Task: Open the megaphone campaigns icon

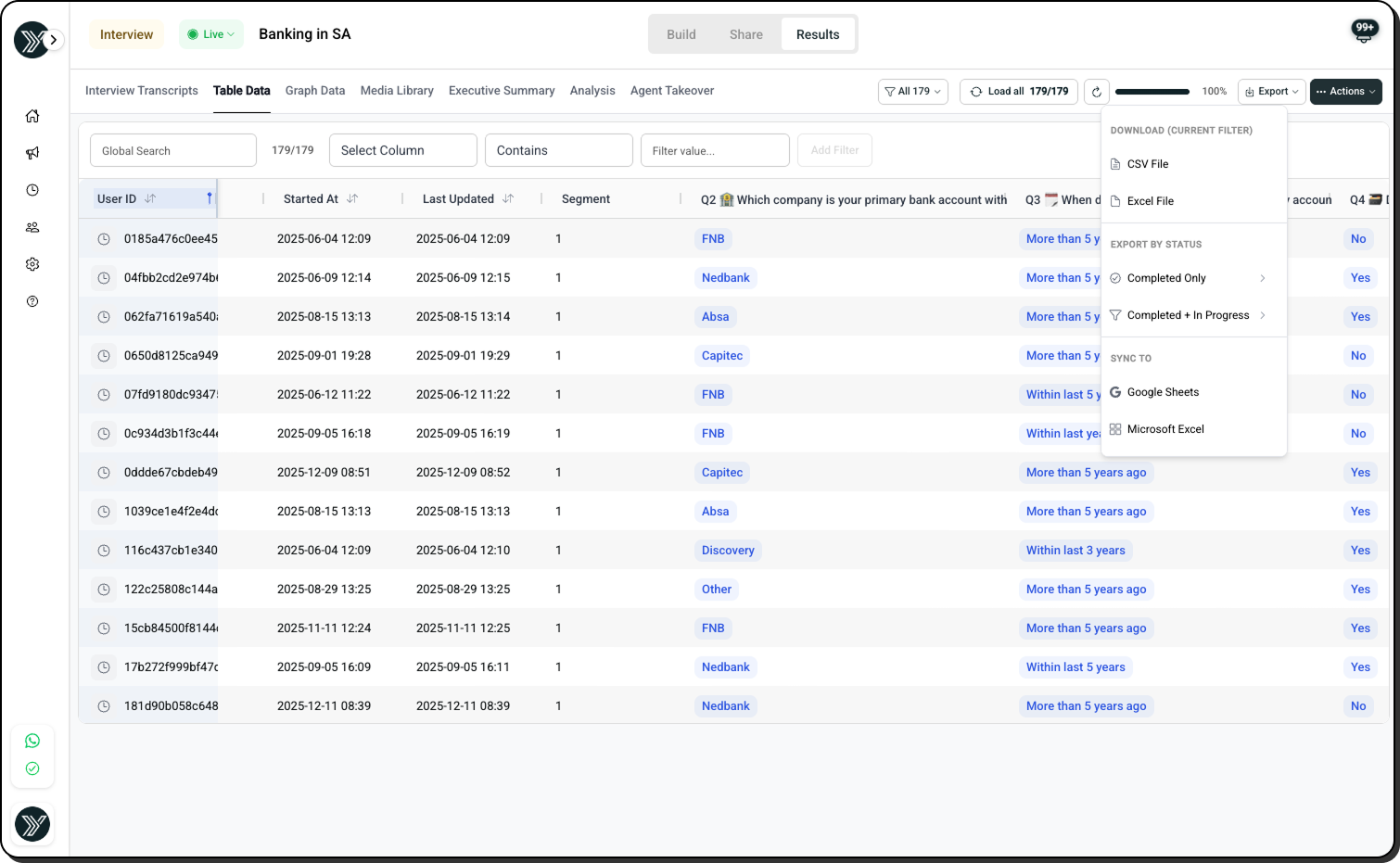Action: point(32,153)
